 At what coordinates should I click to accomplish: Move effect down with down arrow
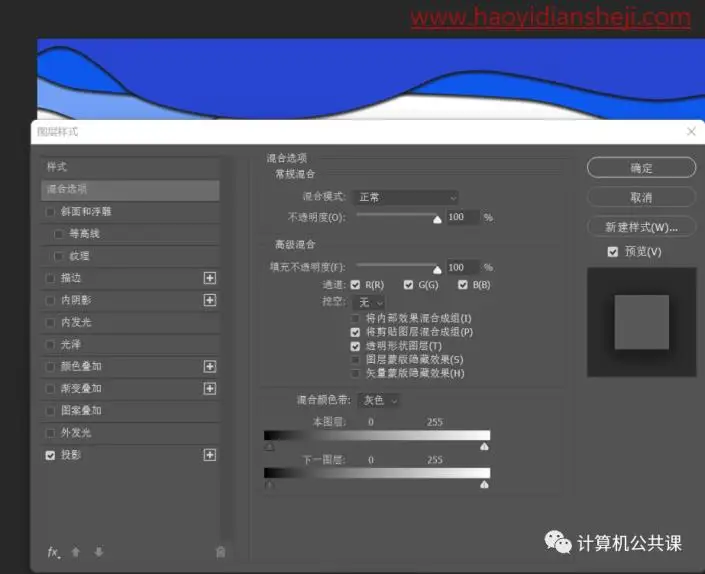tap(99, 552)
